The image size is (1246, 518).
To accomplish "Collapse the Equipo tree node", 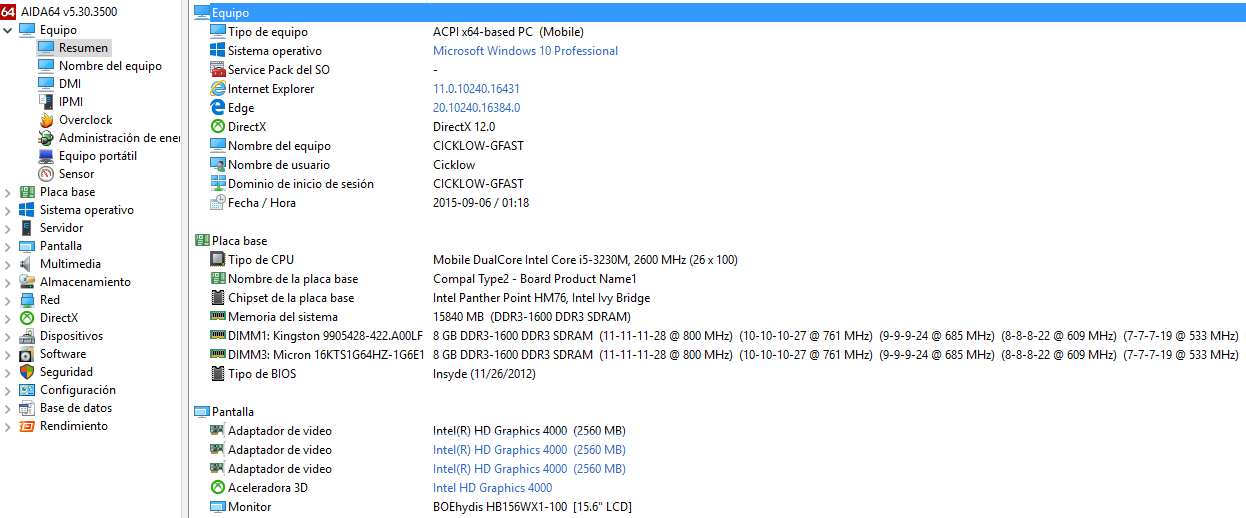I will (8, 30).
